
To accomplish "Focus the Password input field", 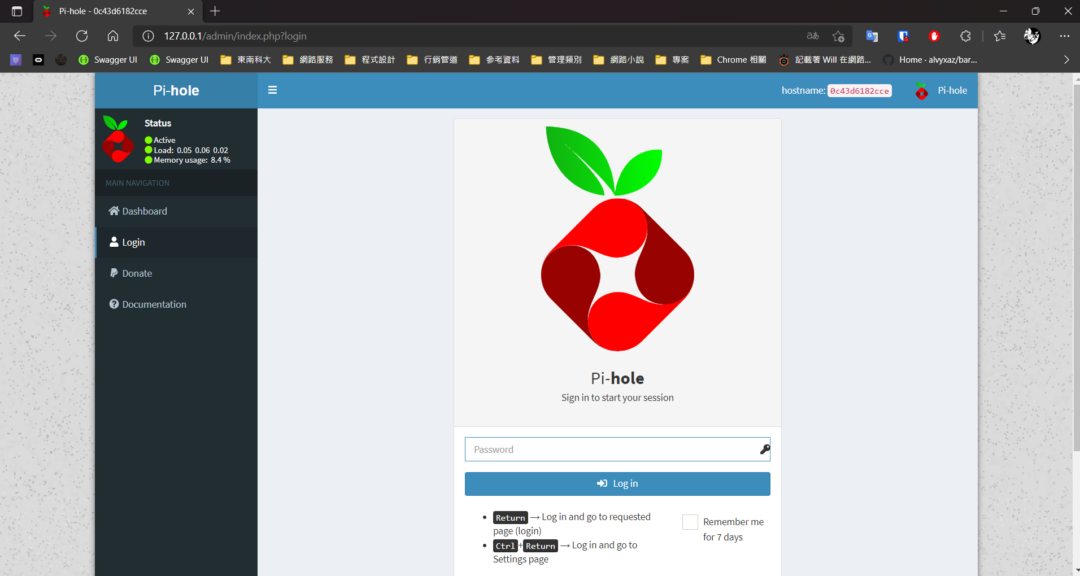I will pyautogui.click(x=617, y=449).
